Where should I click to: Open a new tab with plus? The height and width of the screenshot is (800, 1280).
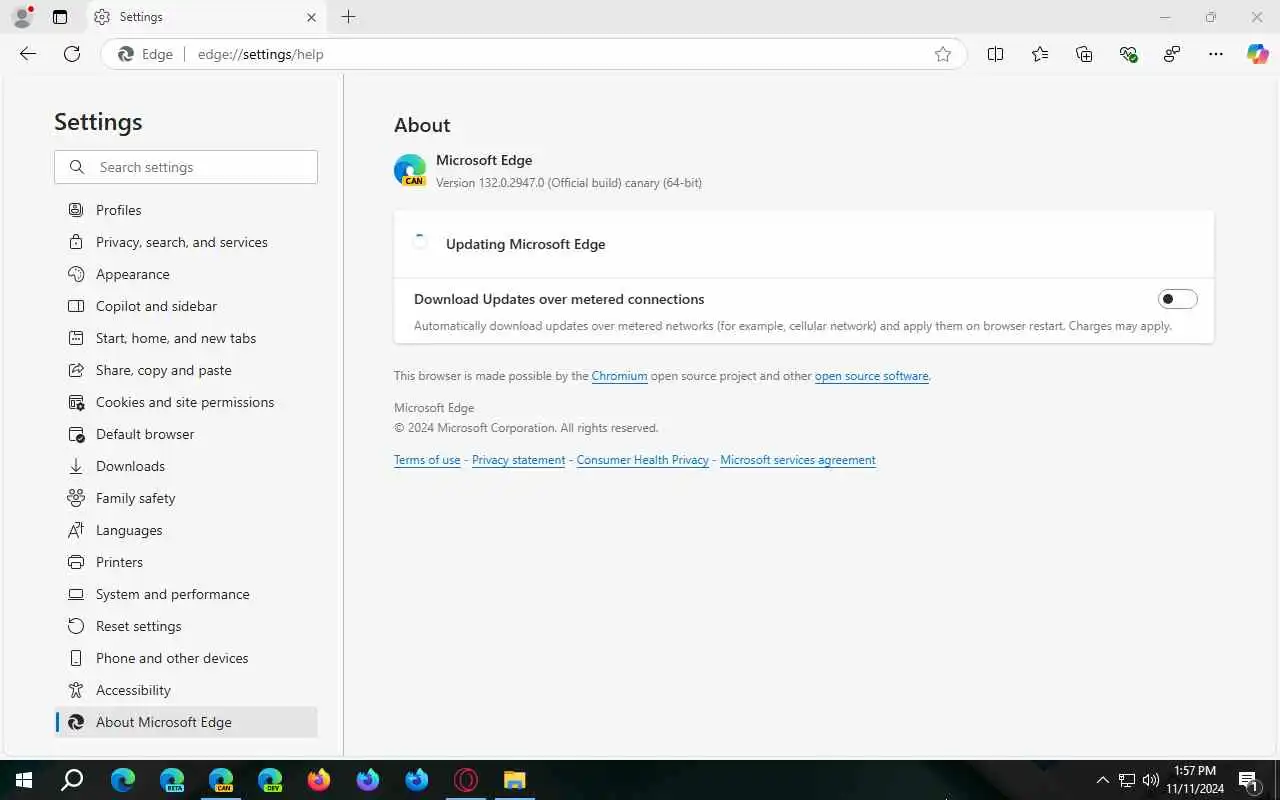(x=348, y=17)
